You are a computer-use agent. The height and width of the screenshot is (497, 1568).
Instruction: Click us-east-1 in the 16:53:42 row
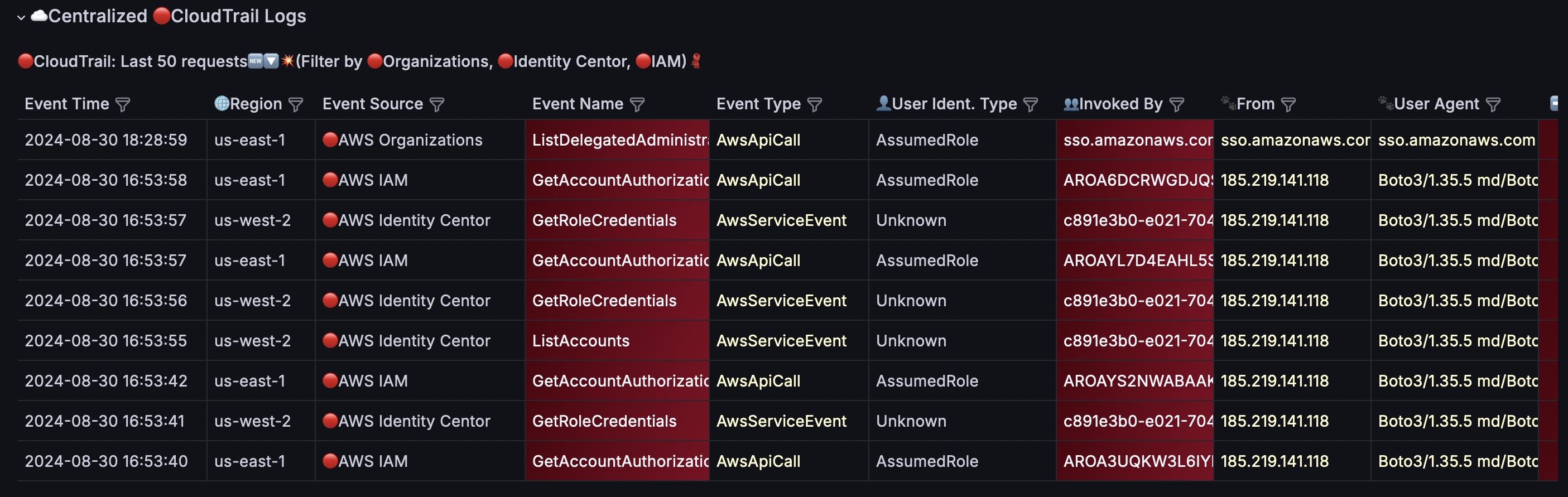point(261,381)
